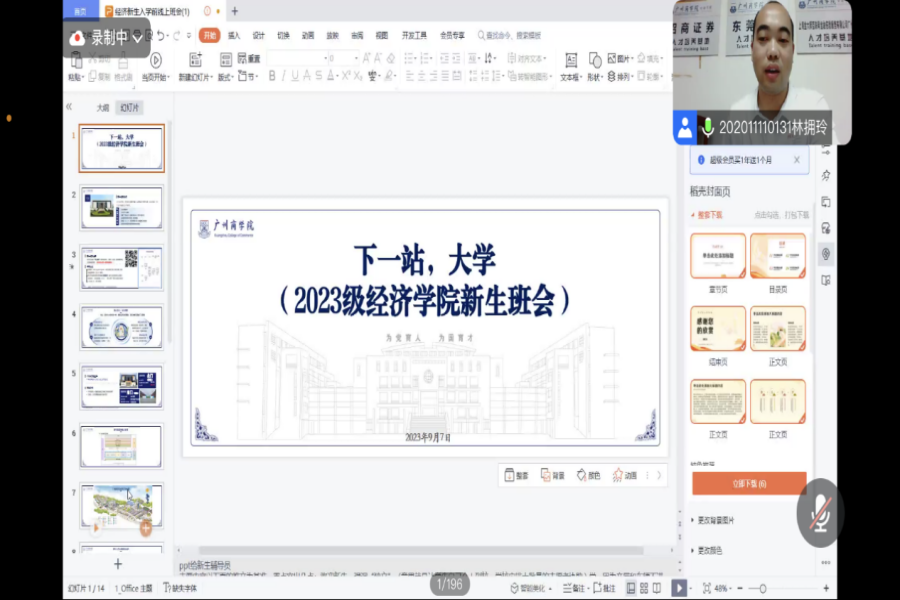Open the 新建幻灯片 dropdown arrow
900x600 pixels.
(212, 77)
